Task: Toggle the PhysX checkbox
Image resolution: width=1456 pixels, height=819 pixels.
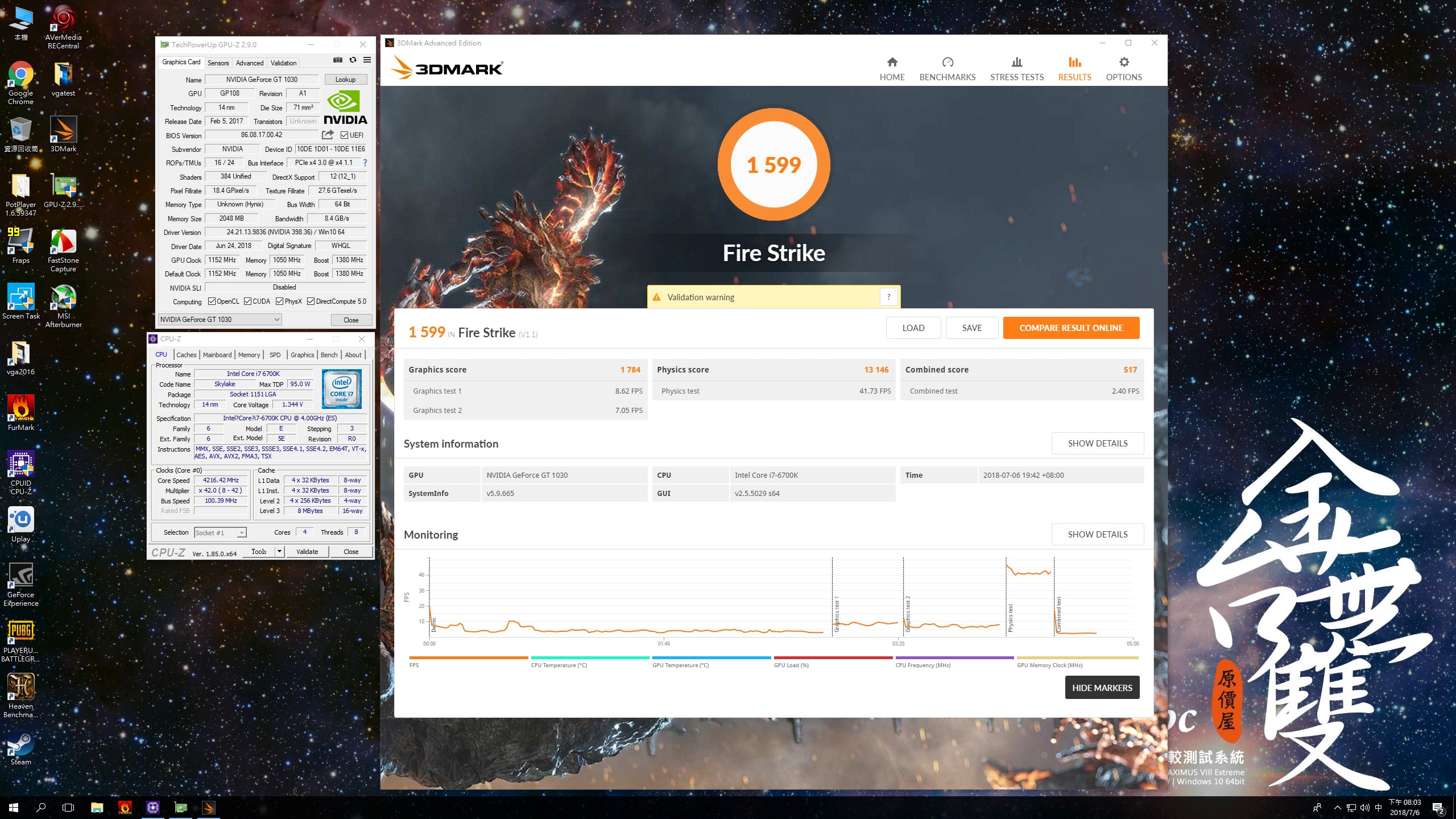Action: 279,301
